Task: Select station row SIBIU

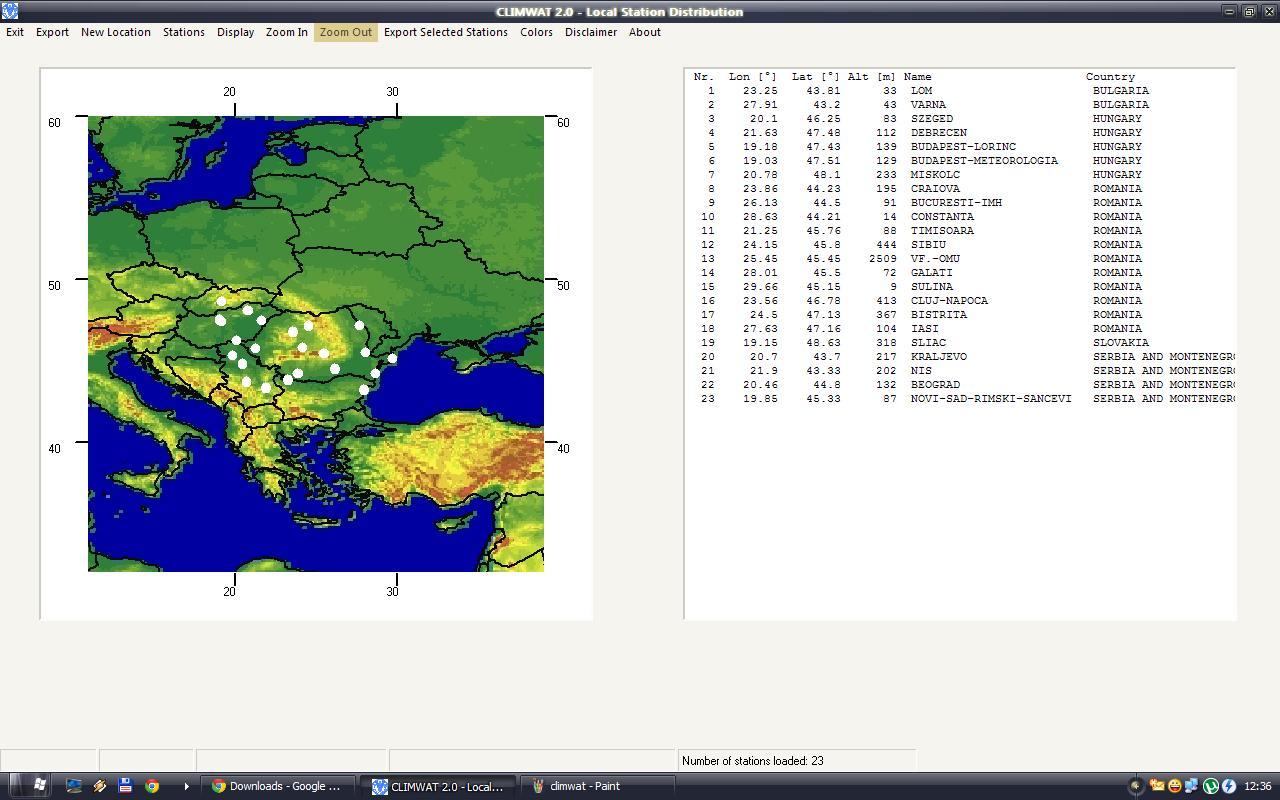Action: 960,244
